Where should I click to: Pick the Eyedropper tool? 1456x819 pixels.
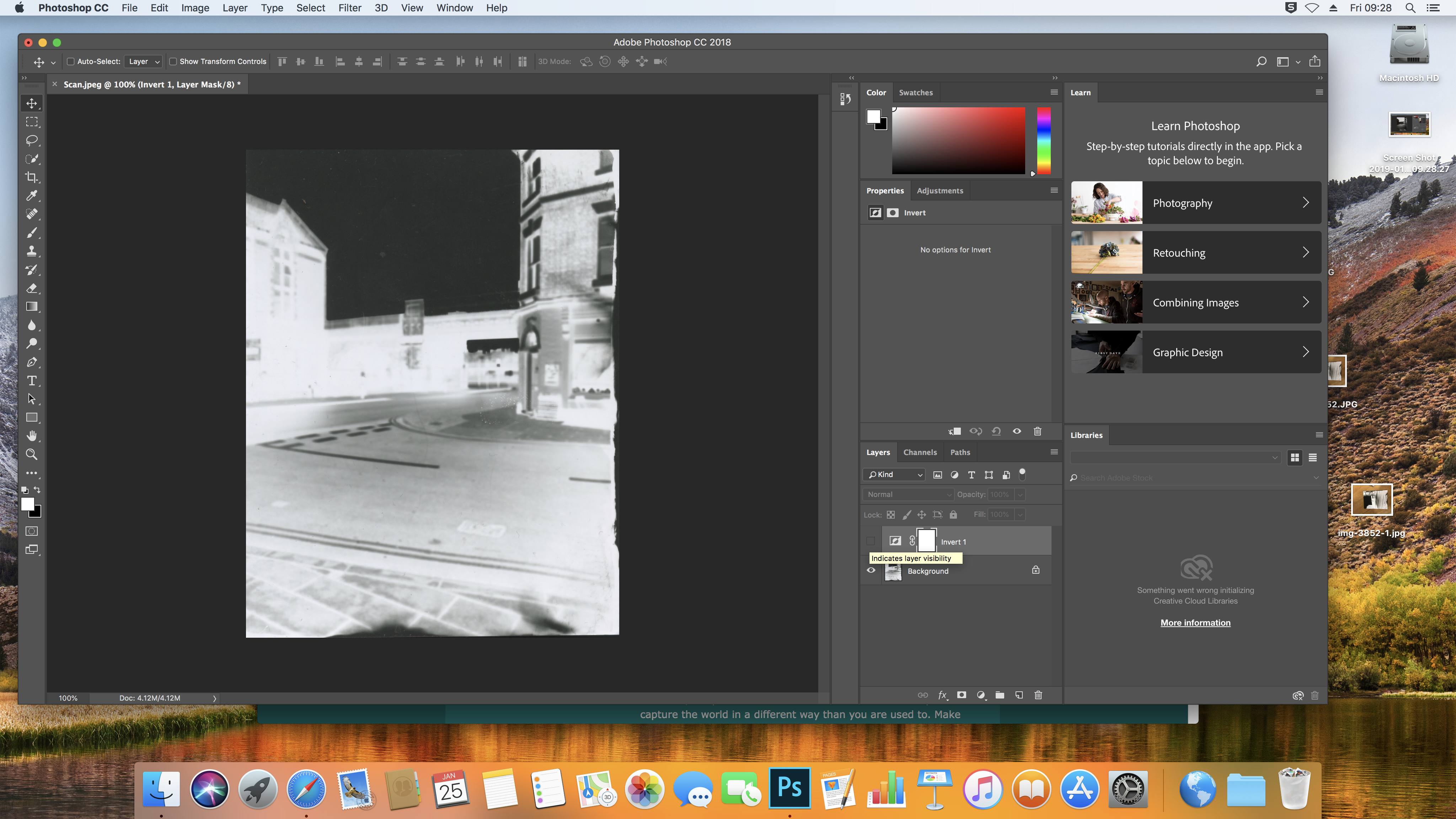click(x=32, y=196)
